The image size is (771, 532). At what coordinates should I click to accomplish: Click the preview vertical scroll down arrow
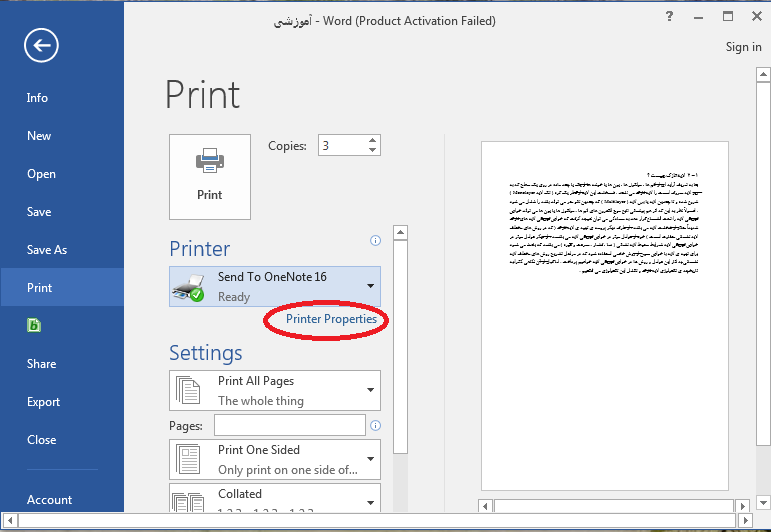(763, 503)
